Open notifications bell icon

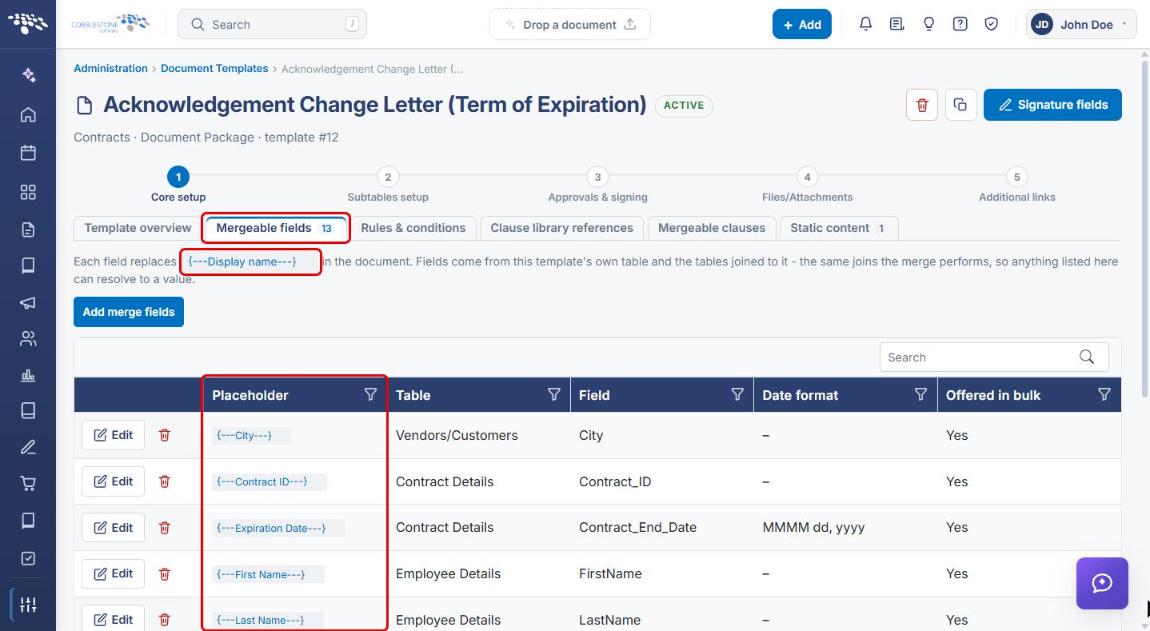click(865, 24)
